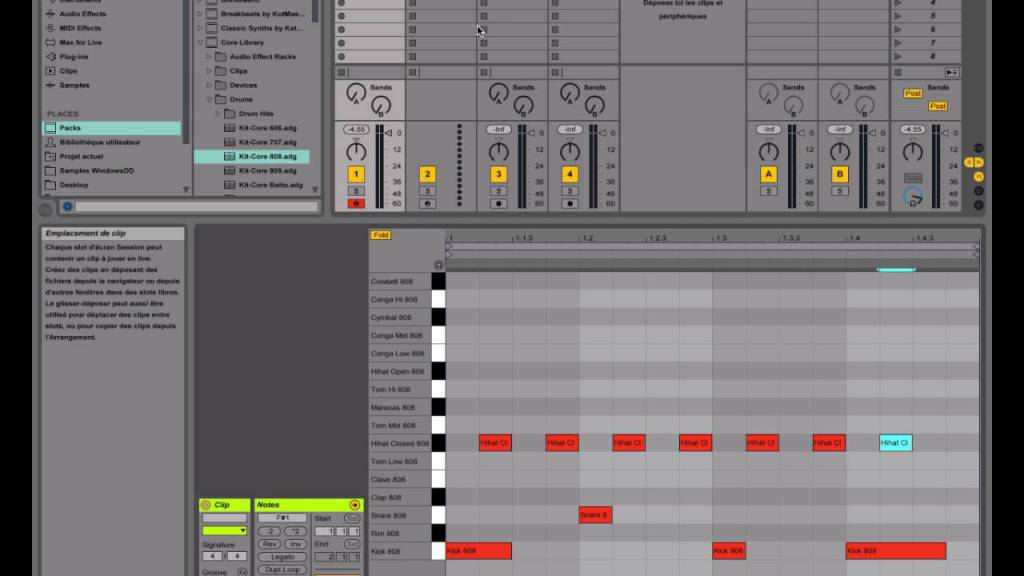Image resolution: width=1024 pixels, height=576 pixels.
Task: Select Kit-Core 909.adg in browser
Action: tap(267, 171)
